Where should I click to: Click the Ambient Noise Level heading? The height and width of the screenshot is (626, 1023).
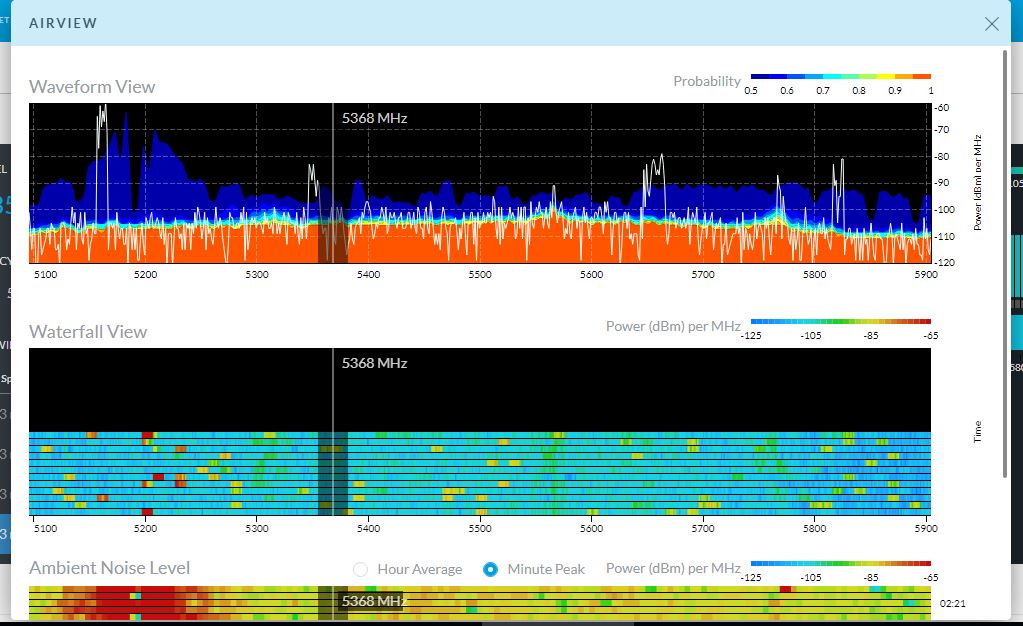pyautogui.click(x=110, y=568)
